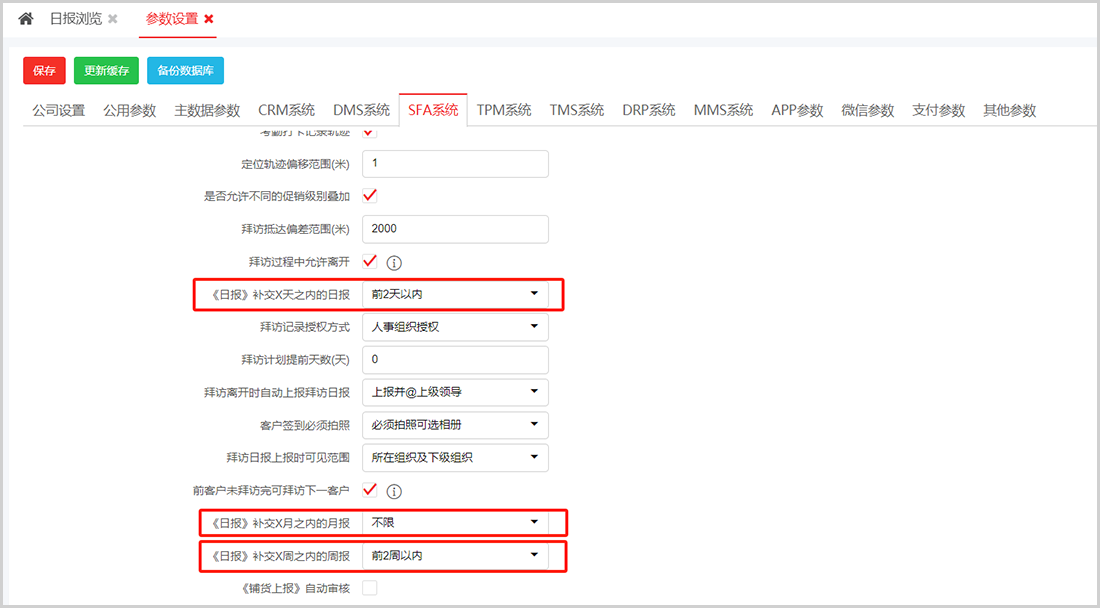Enable 《铺货上报》自动审核 checkbox
The image size is (1100, 608).
point(370,588)
